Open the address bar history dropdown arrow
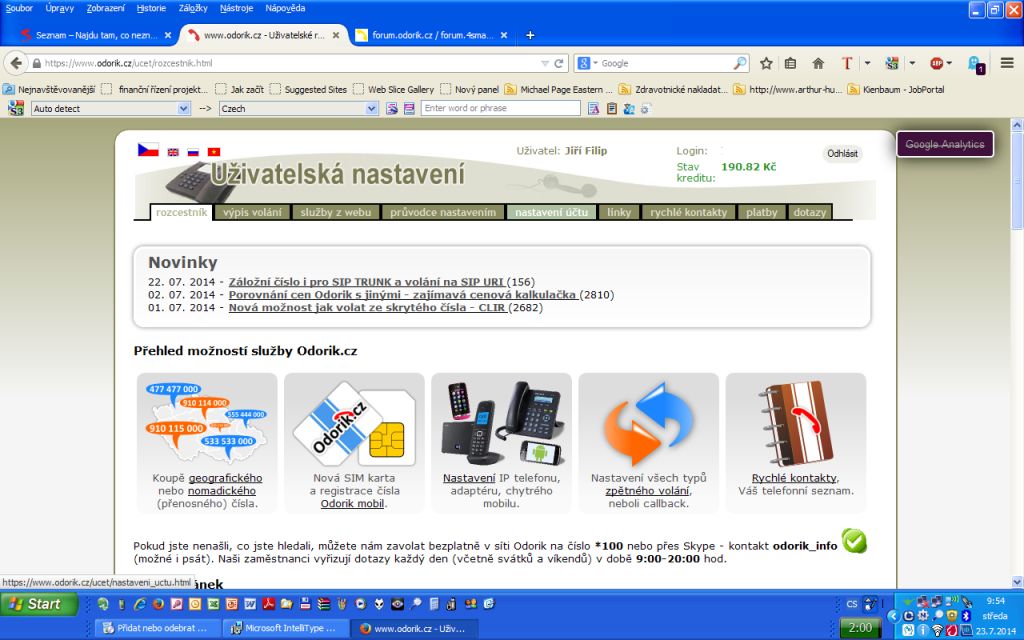 coord(545,63)
